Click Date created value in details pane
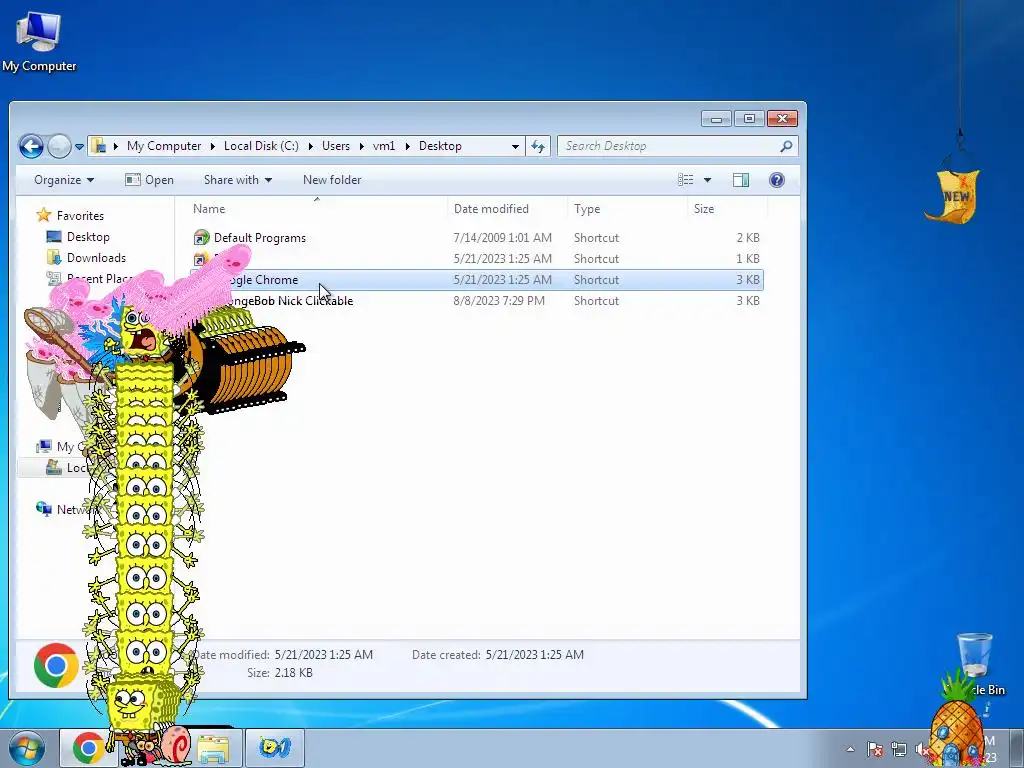Image resolution: width=1024 pixels, height=768 pixels. pyautogui.click(x=535, y=654)
